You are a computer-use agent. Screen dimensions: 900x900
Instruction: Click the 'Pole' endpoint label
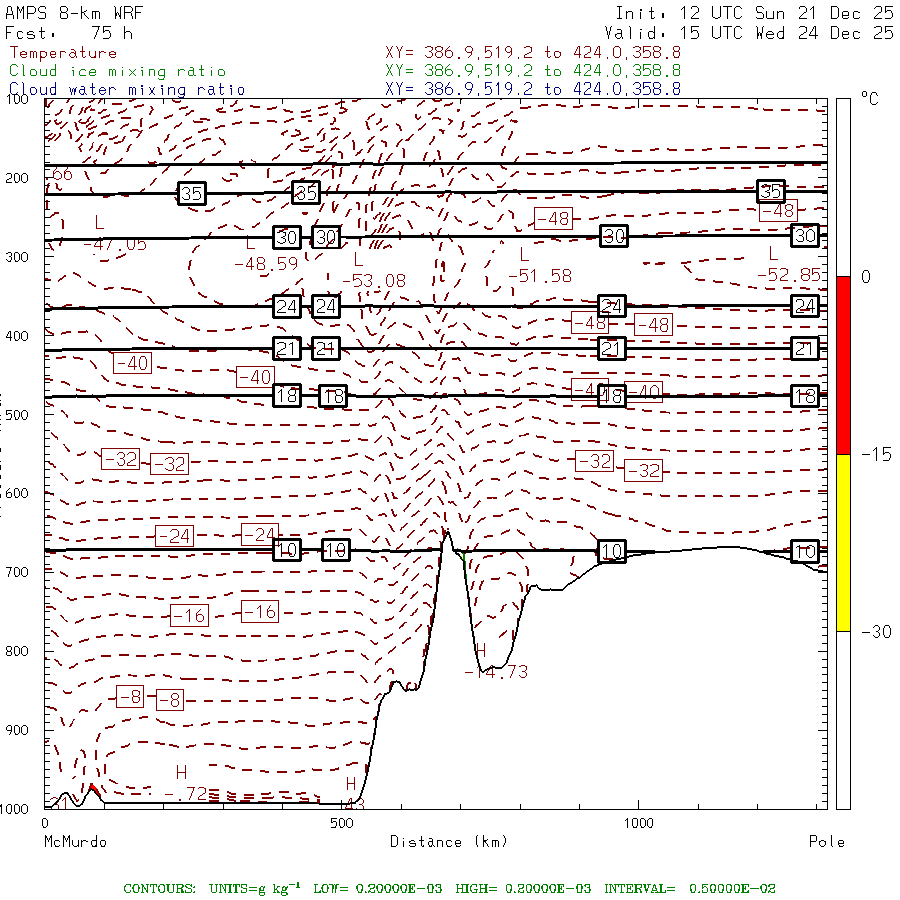(x=827, y=842)
